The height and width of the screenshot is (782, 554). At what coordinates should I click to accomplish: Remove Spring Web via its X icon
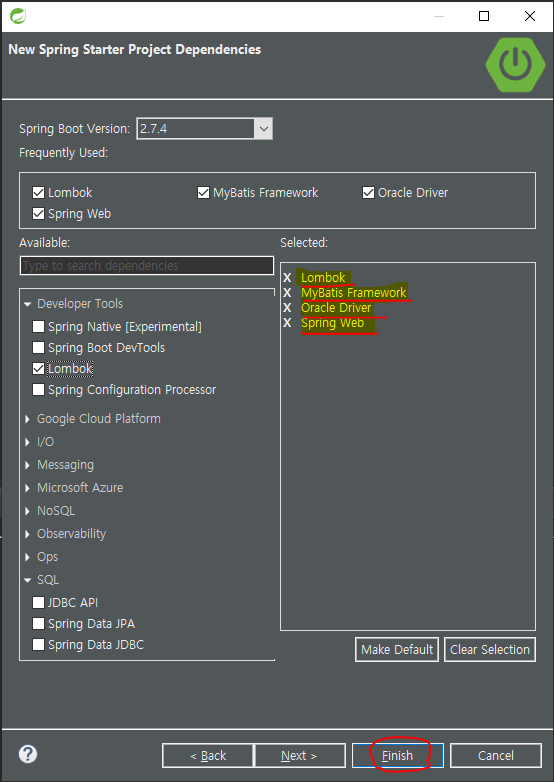pos(287,323)
